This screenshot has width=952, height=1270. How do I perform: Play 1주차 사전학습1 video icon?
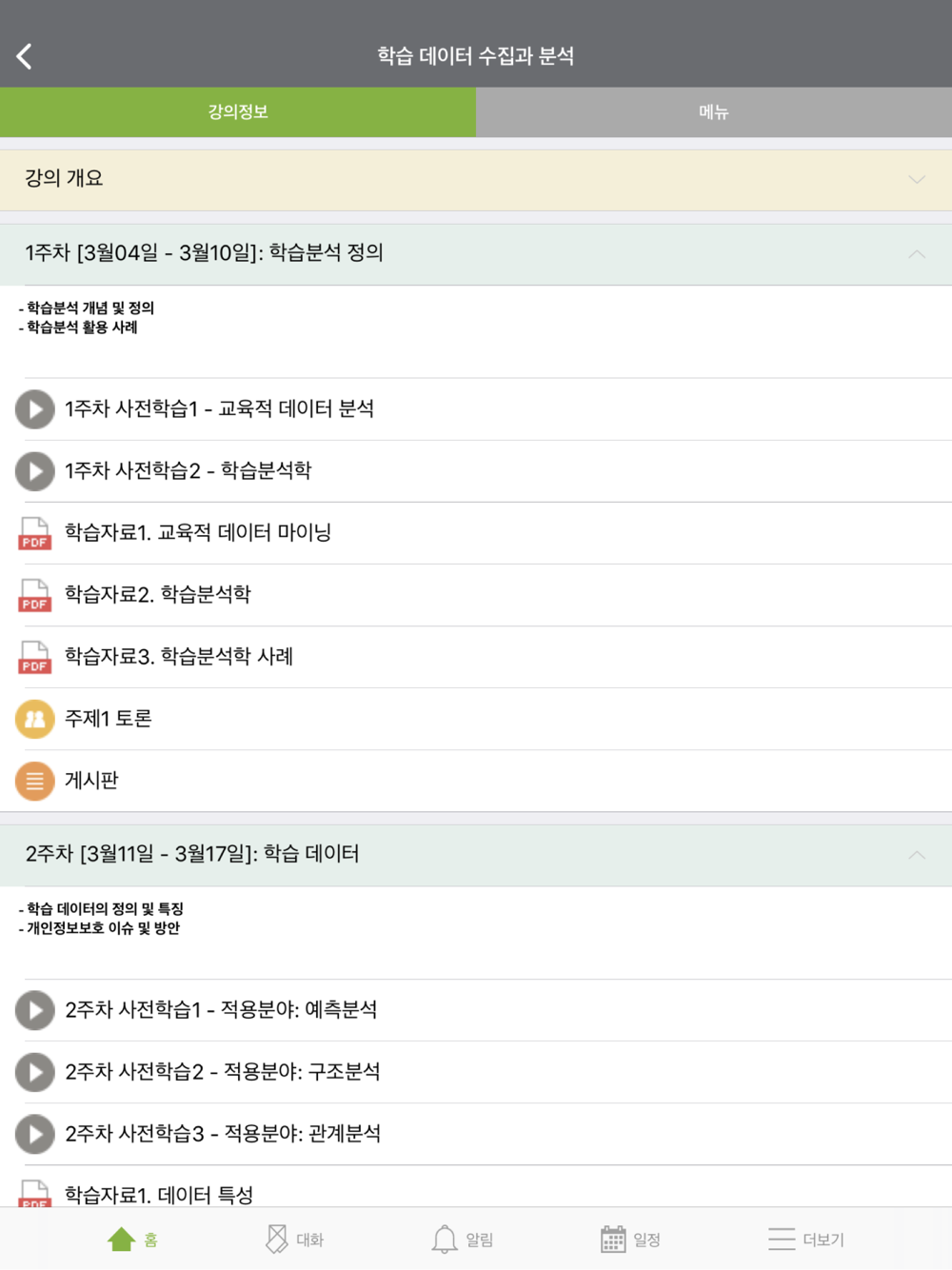35,409
